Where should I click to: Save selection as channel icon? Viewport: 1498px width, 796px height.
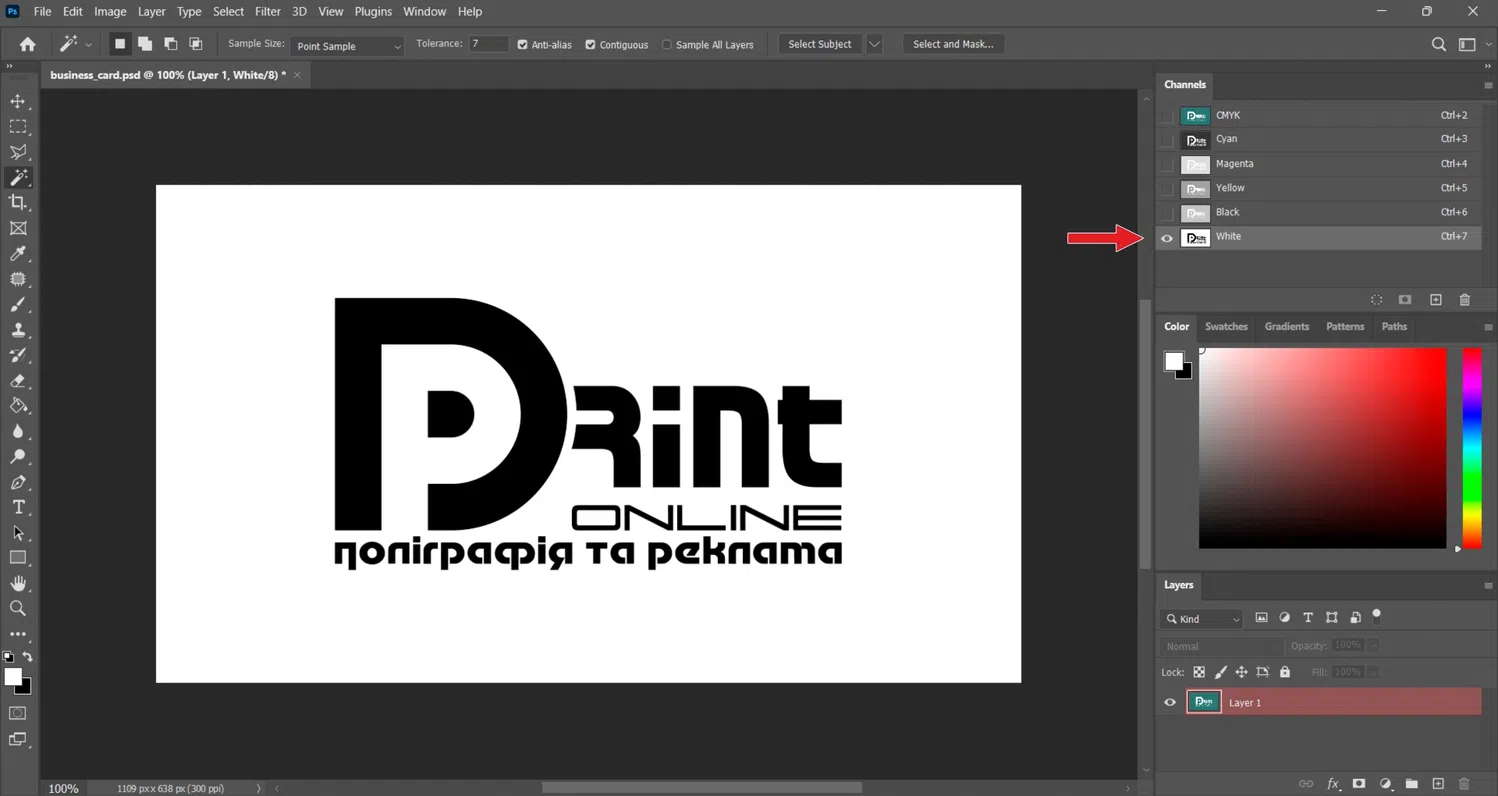coord(1405,300)
